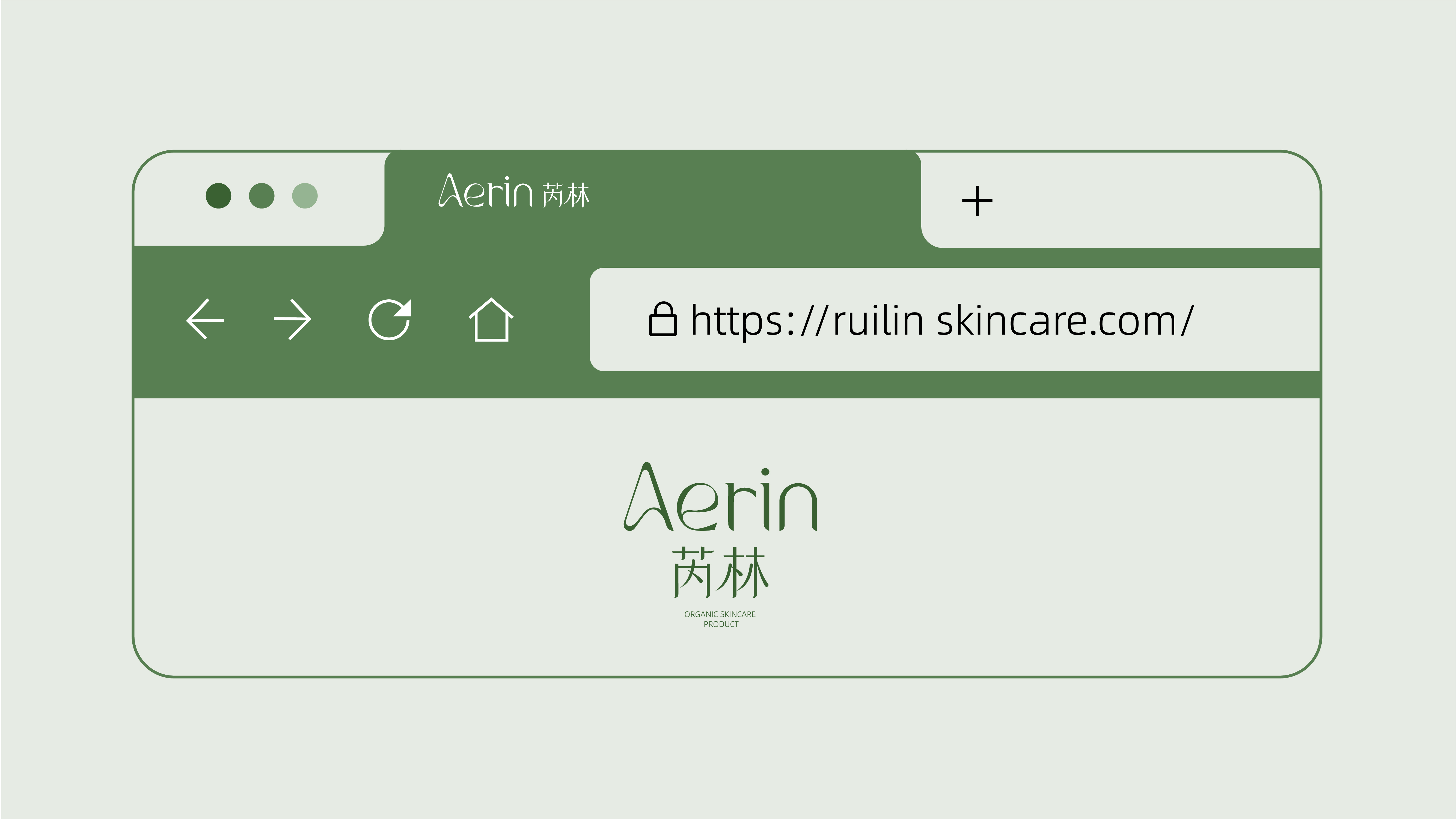Screen dimensions: 1456x819
Task: Click the large Aerin logo on the page
Action: point(720,497)
